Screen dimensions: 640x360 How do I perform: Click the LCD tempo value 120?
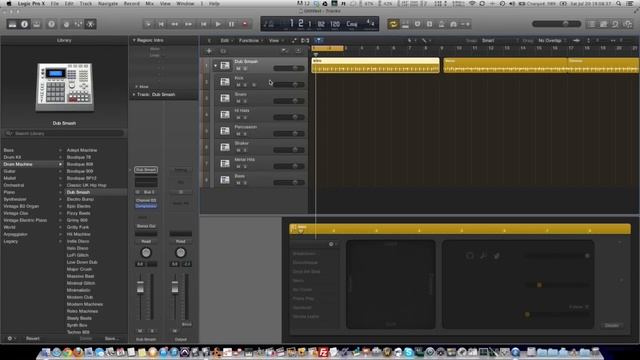pyautogui.click(x=335, y=24)
